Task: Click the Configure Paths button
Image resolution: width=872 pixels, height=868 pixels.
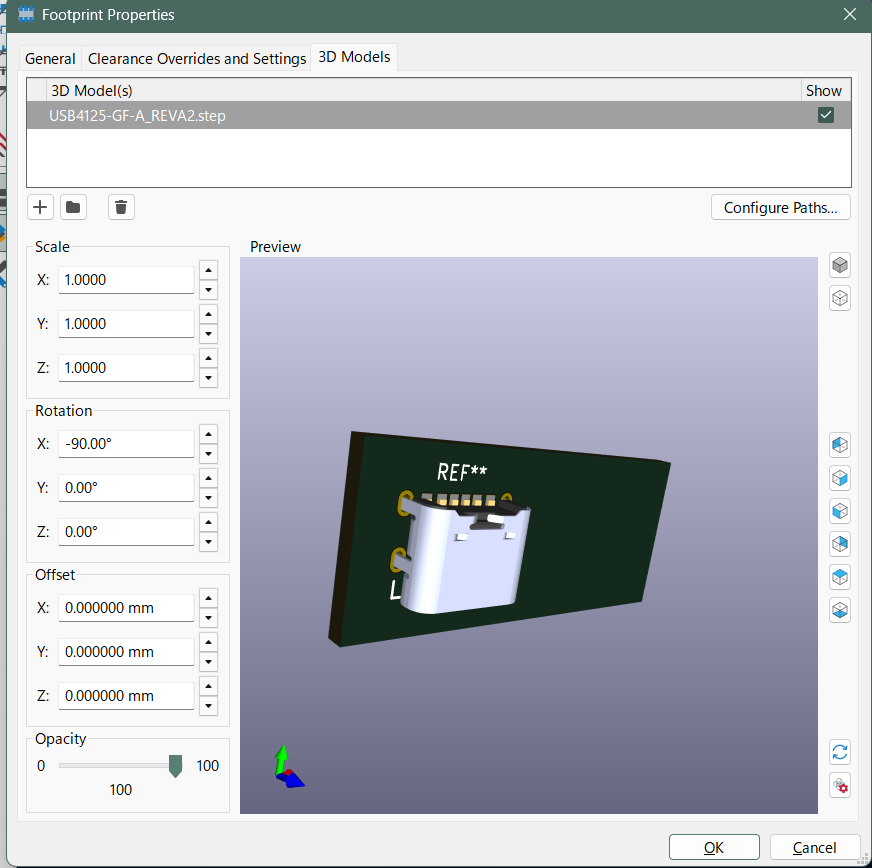Action: pyautogui.click(x=781, y=208)
